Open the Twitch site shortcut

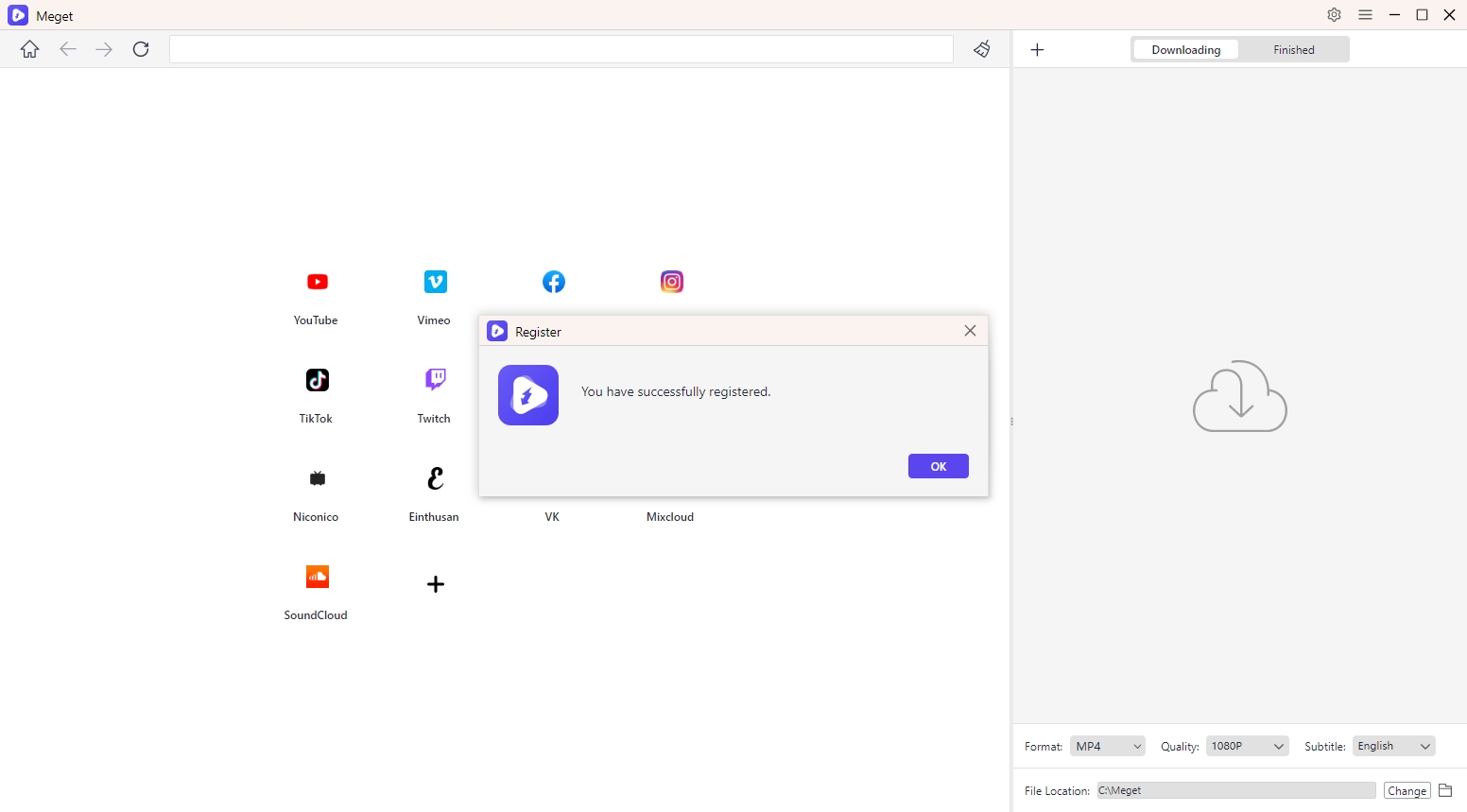[x=435, y=380]
